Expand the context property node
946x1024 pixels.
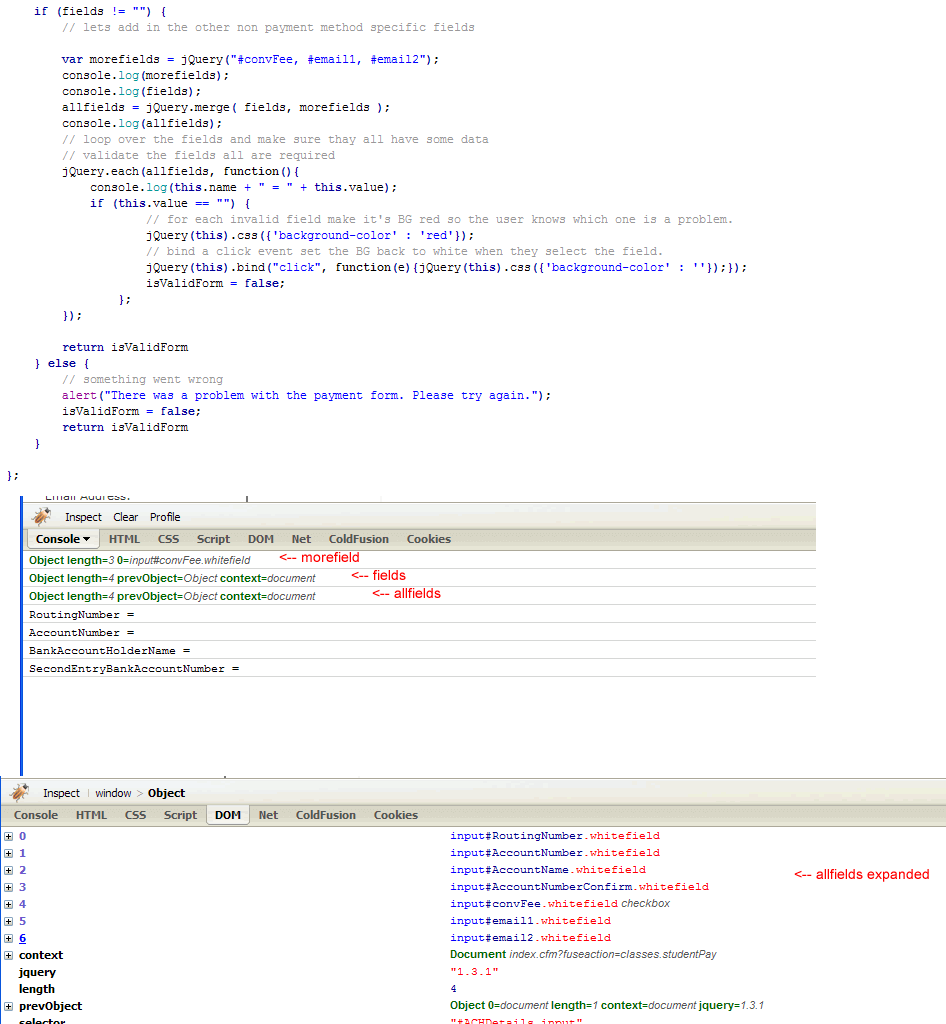pyautogui.click(x=8, y=955)
